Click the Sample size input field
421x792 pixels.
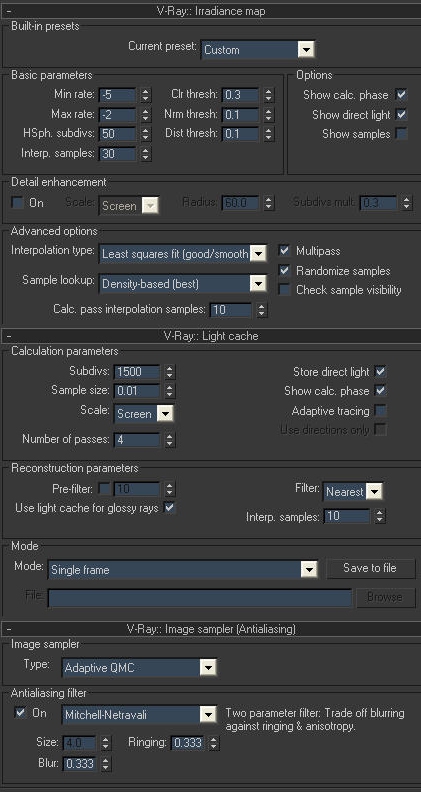click(x=136, y=391)
